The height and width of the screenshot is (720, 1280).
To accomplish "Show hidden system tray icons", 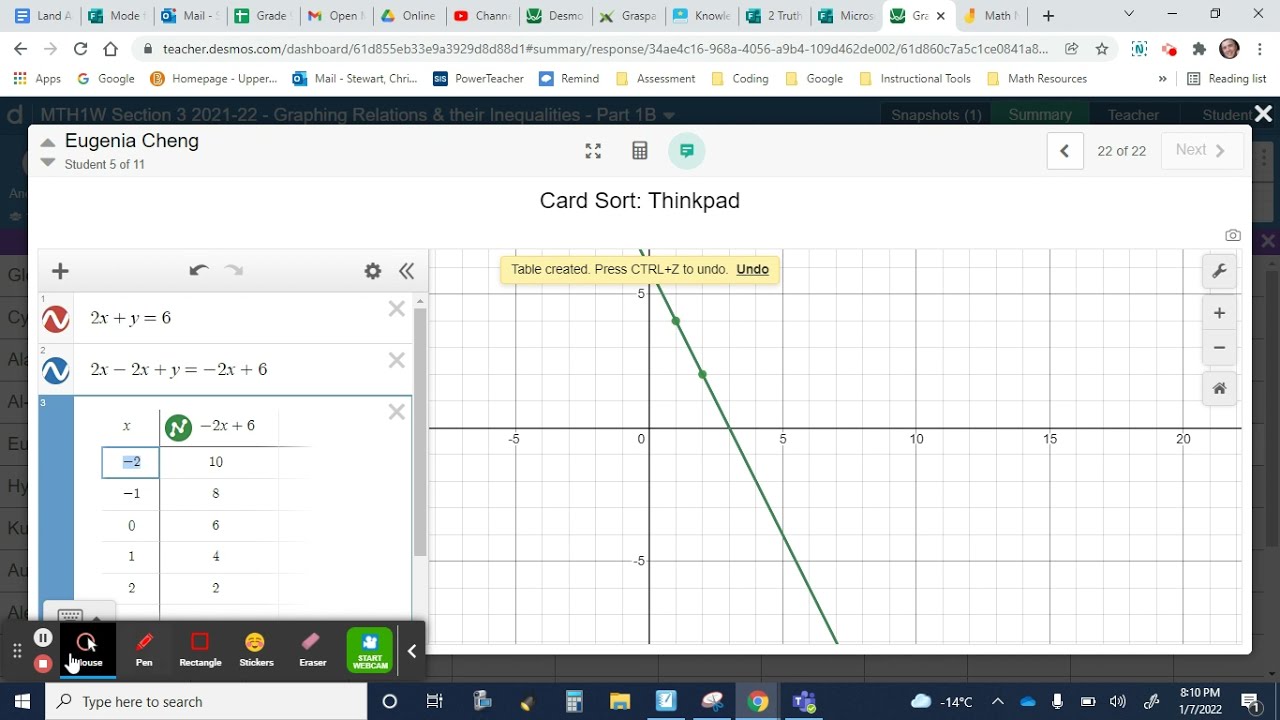I will coord(997,701).
